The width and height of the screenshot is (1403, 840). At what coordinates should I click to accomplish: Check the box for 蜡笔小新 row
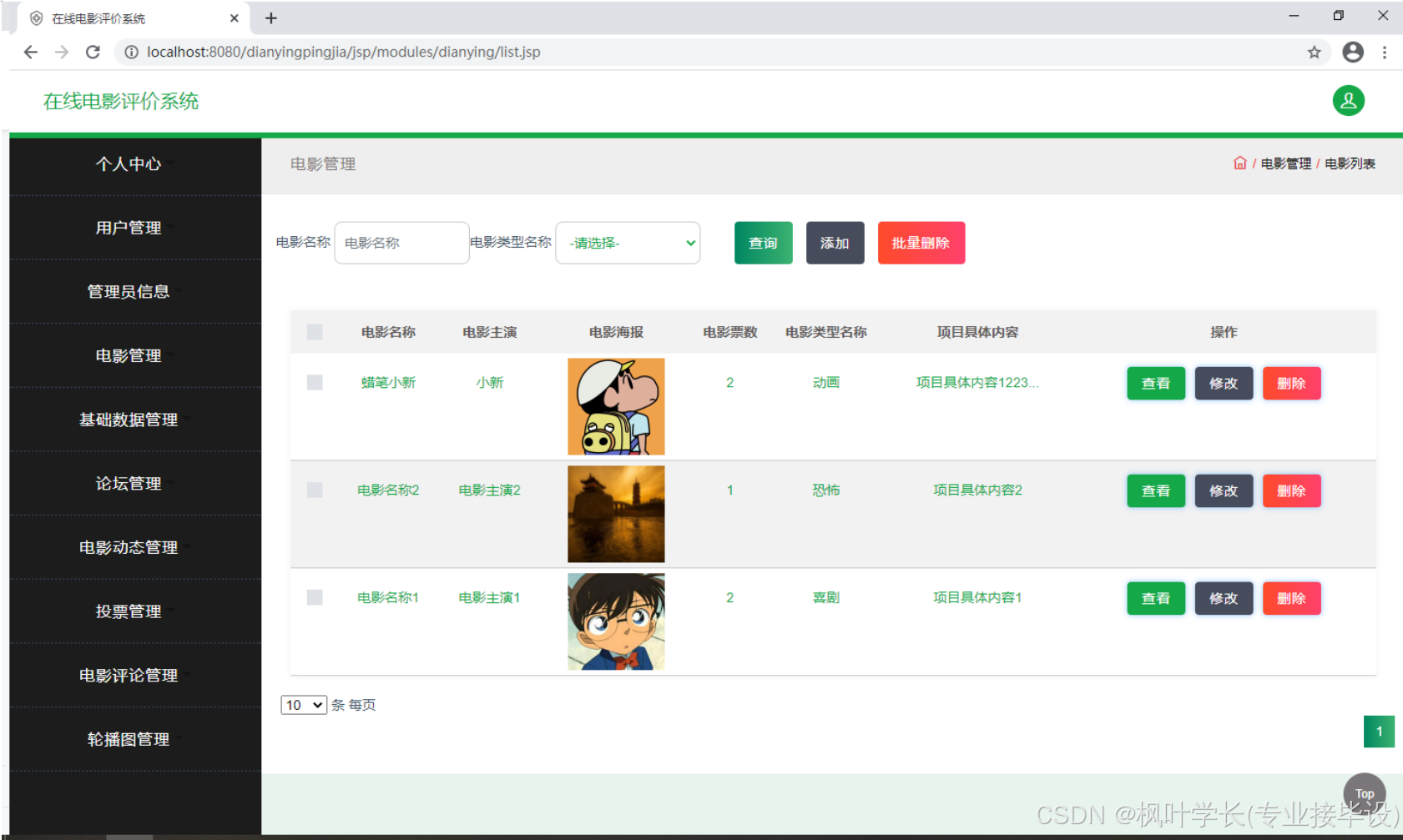315,382
